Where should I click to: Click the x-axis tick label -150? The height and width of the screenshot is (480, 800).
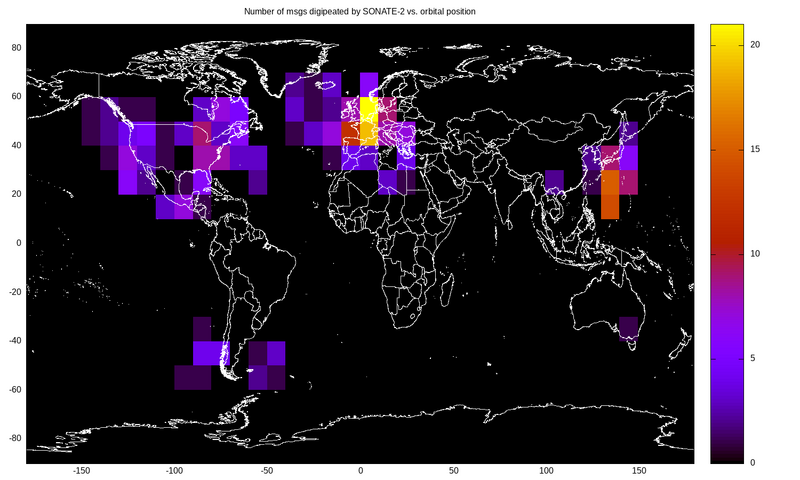[x=81, y=471]
